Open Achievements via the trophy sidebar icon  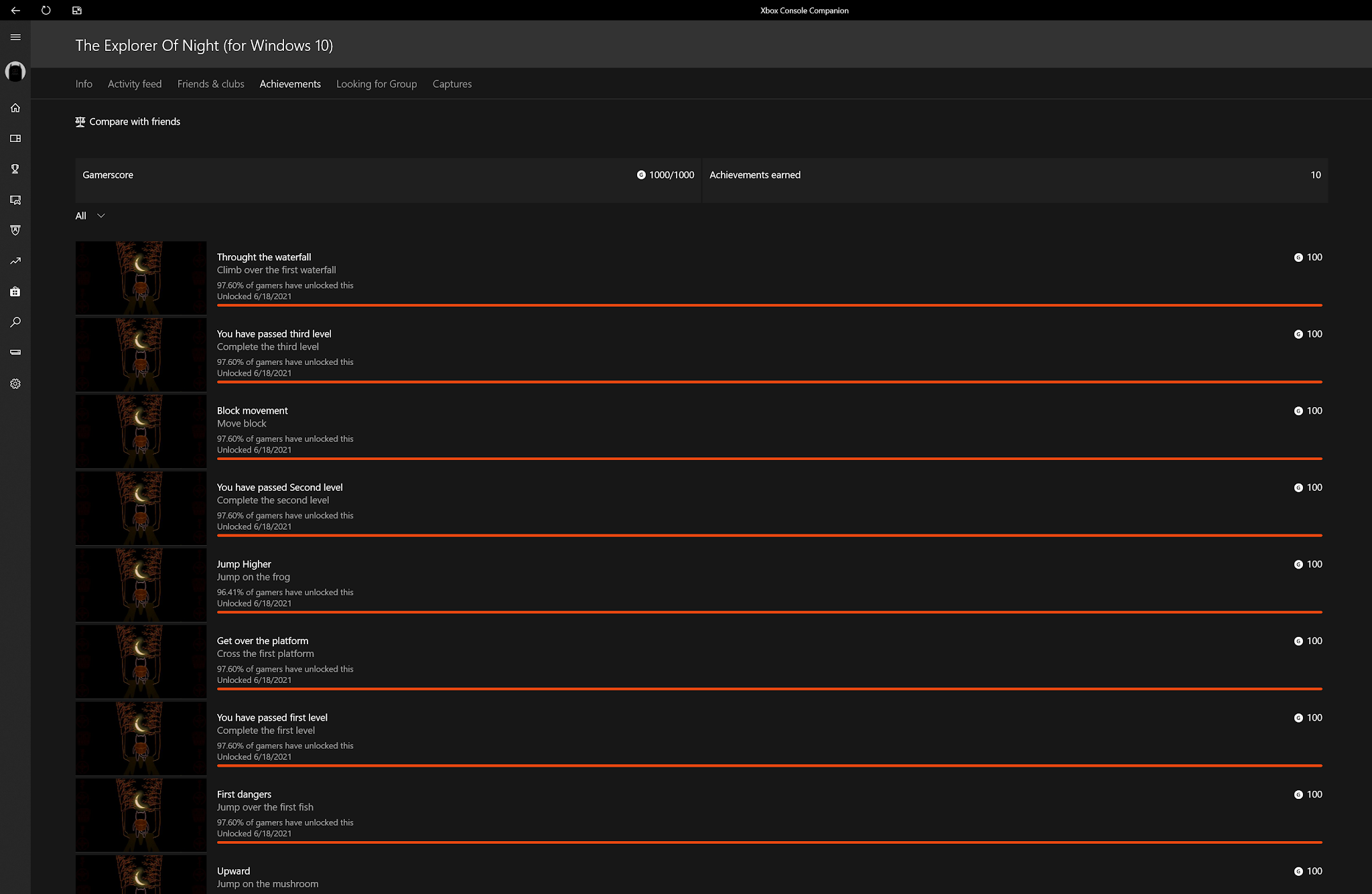click(x=15, y=169)
